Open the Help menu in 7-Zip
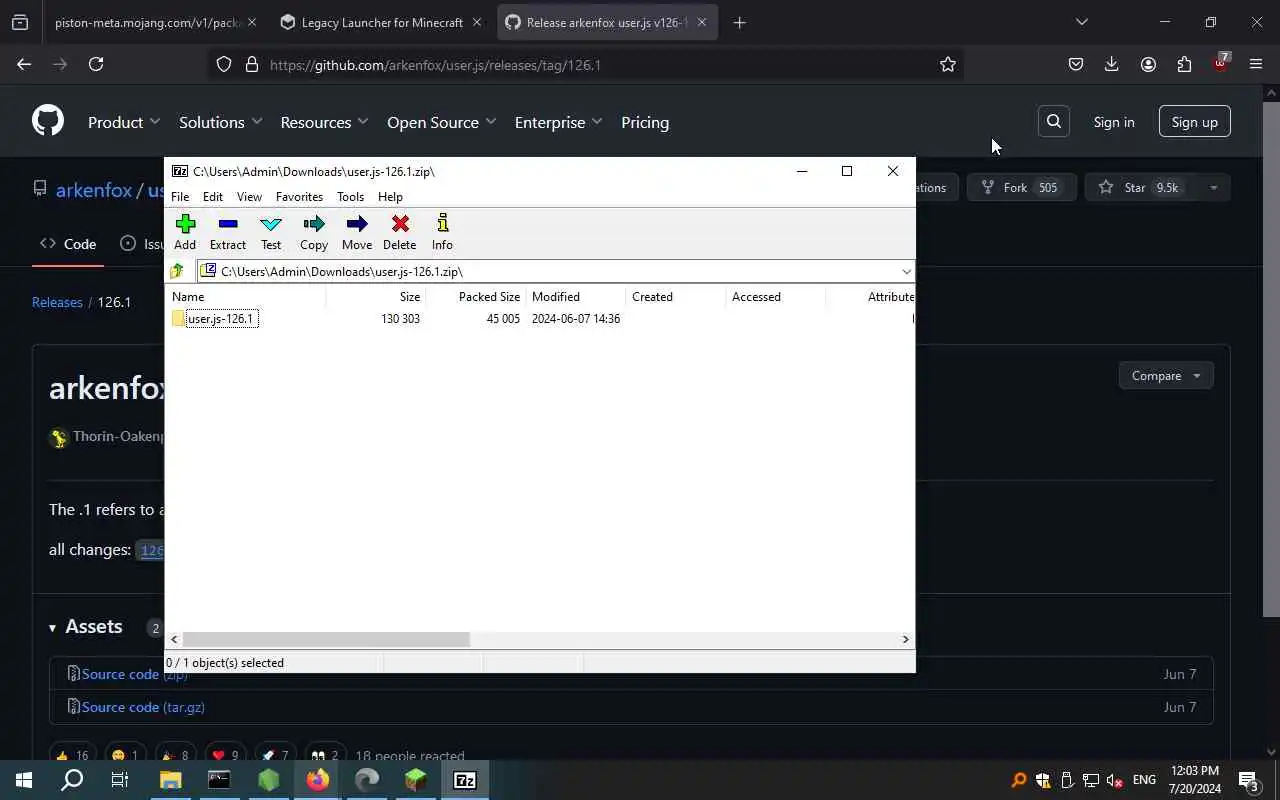The image size is (1280, 800). point(390,197)
